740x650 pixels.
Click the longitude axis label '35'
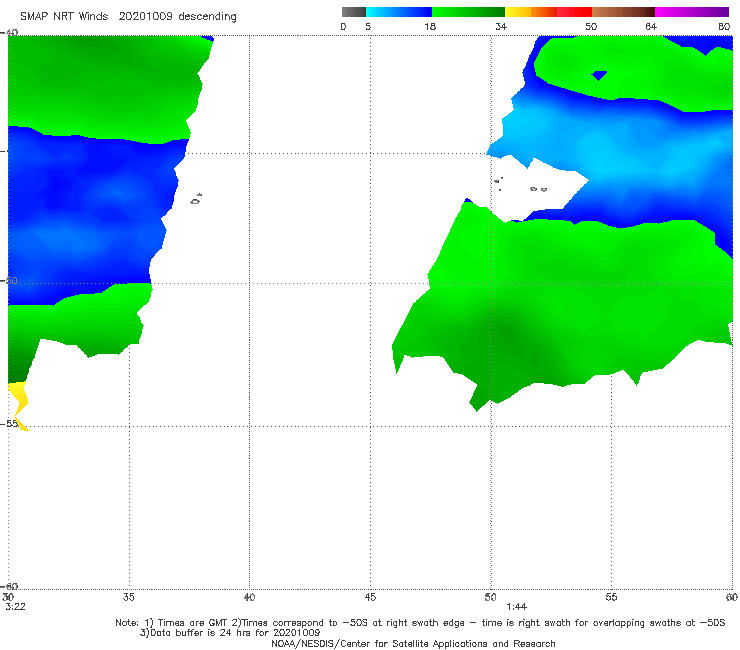click(x=128, y=597)
